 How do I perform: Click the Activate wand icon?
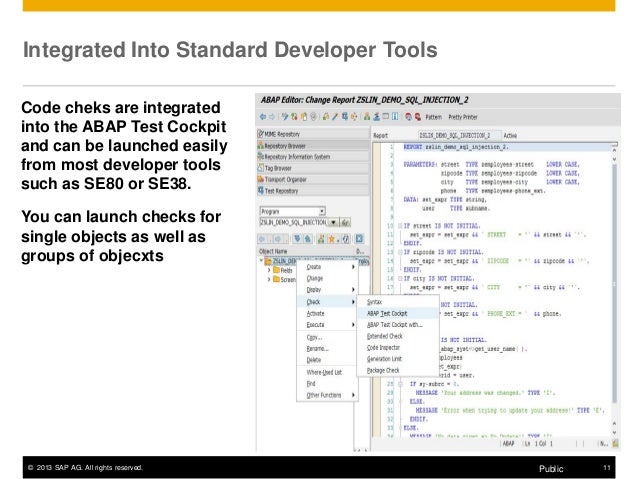tap(335, 117)
